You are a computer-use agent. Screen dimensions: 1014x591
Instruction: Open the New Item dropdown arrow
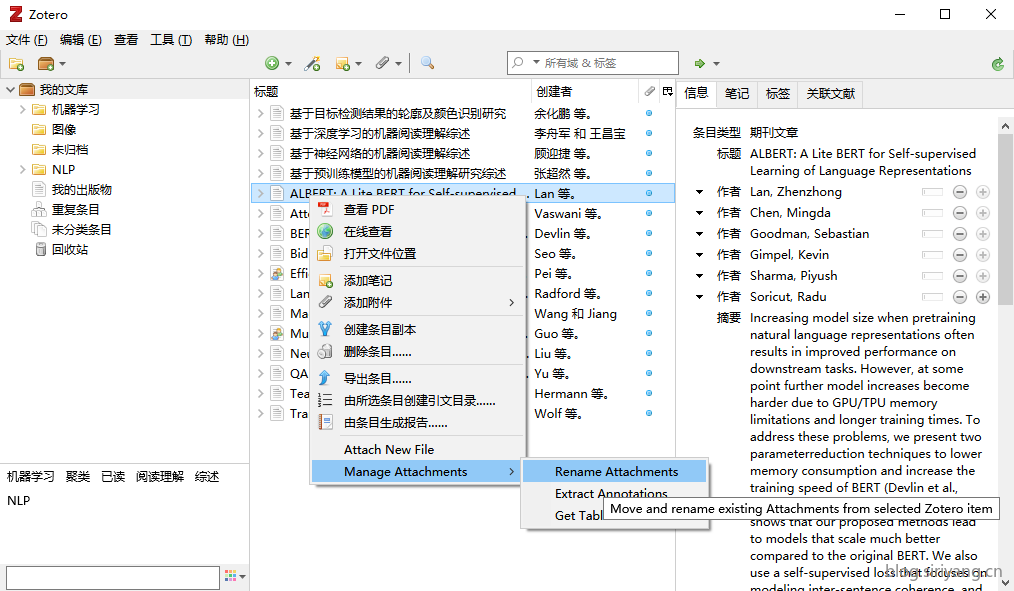(288, 63)
